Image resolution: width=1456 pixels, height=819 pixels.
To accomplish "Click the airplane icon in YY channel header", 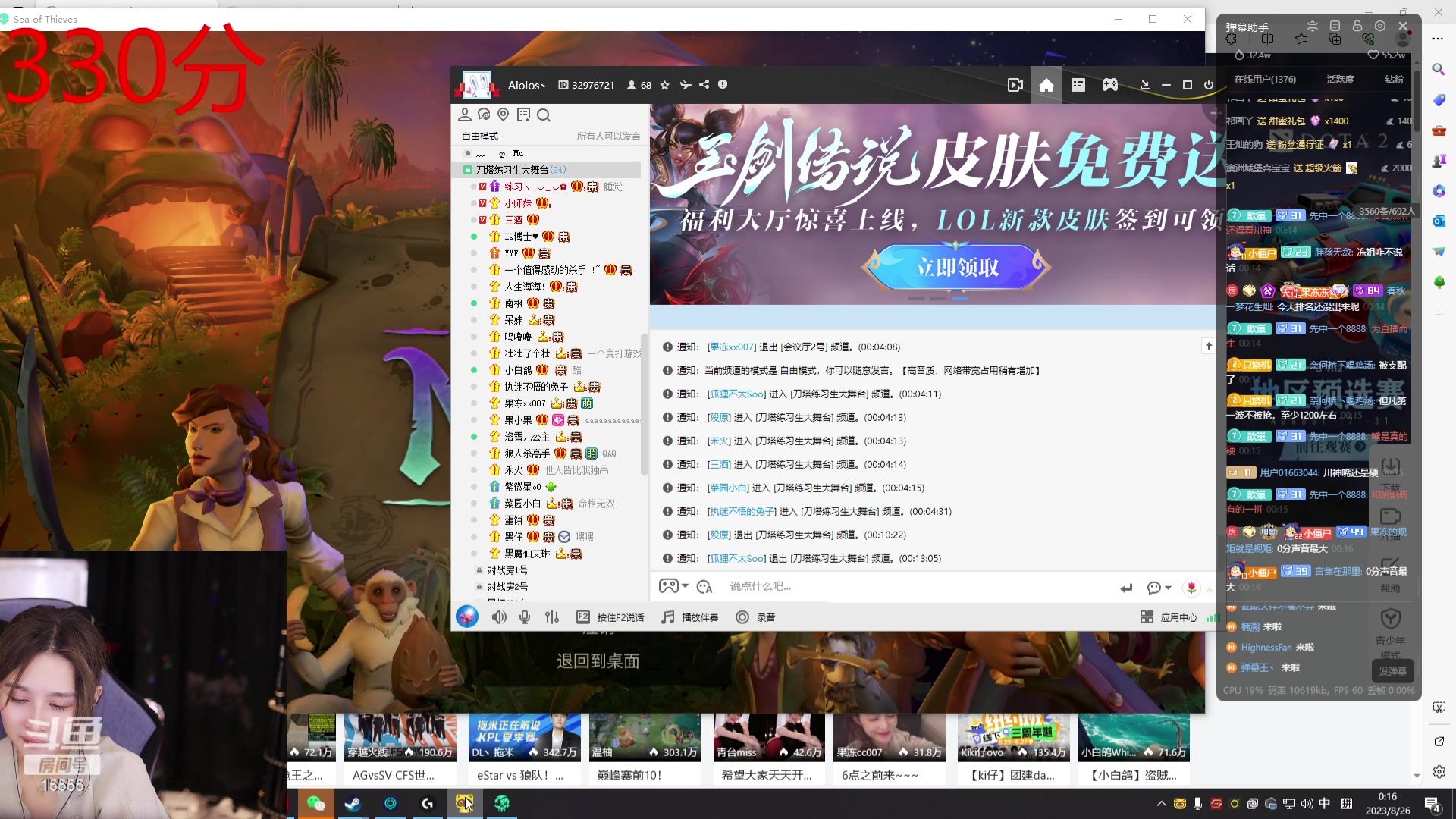I will pos(686,85).
